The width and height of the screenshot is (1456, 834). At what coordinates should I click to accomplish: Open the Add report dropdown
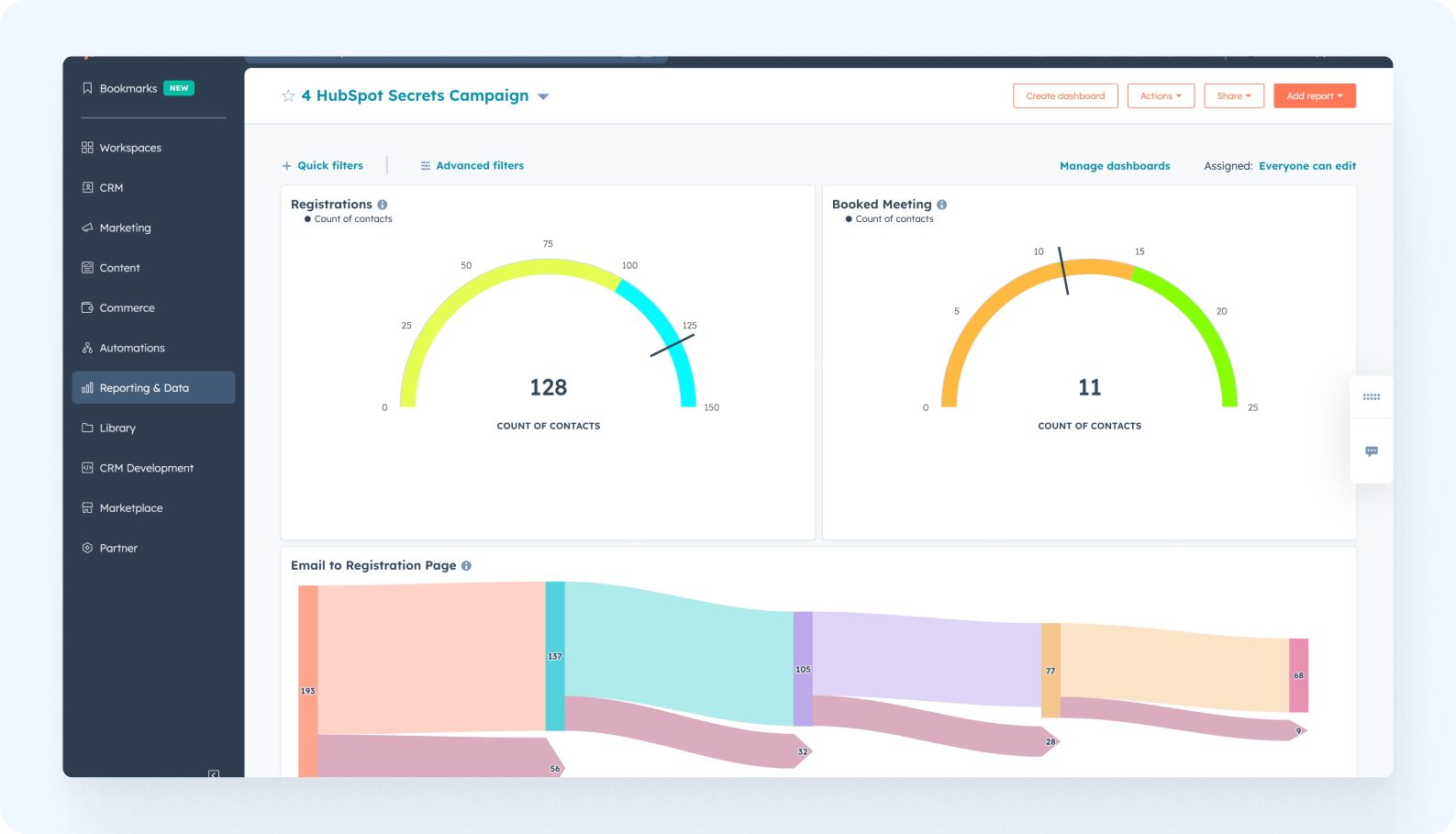pyautogui.click(x=1315, y=96)
